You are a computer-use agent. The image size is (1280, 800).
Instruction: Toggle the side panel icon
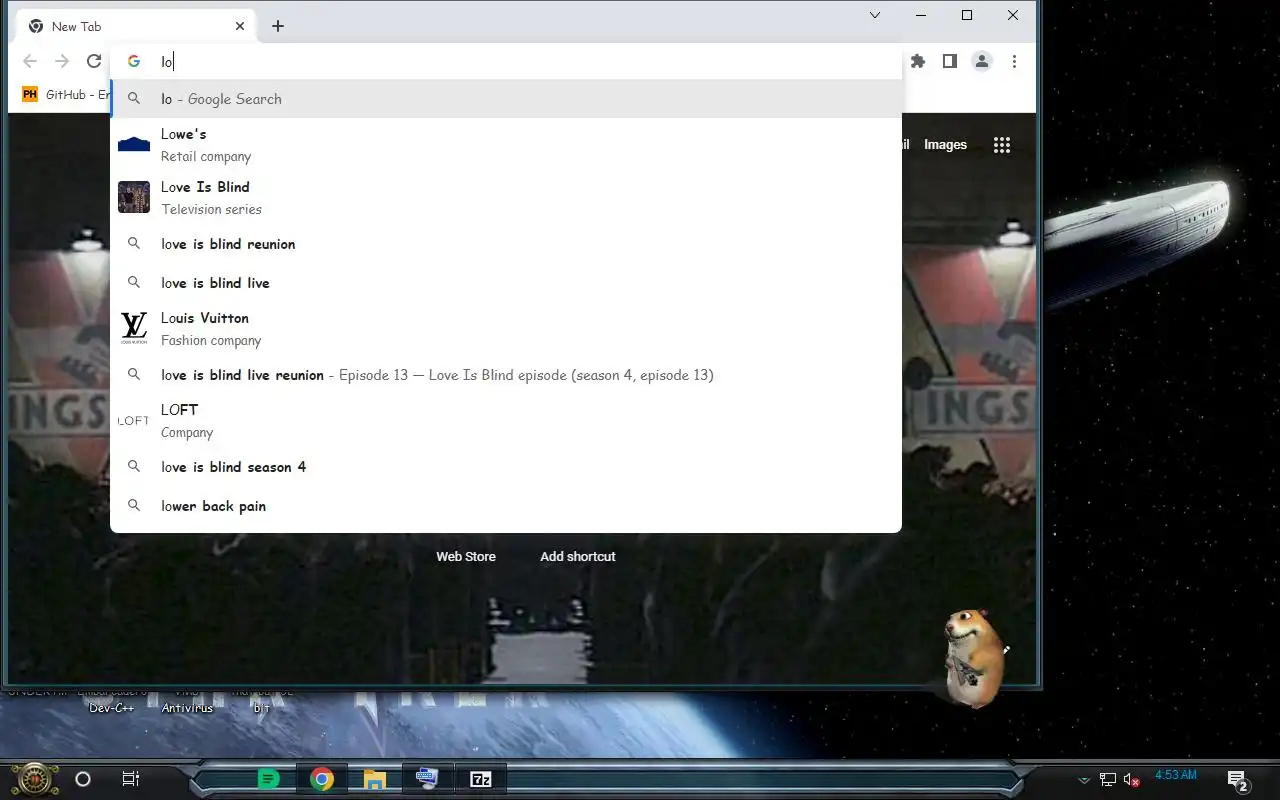(x=950, y=62)
